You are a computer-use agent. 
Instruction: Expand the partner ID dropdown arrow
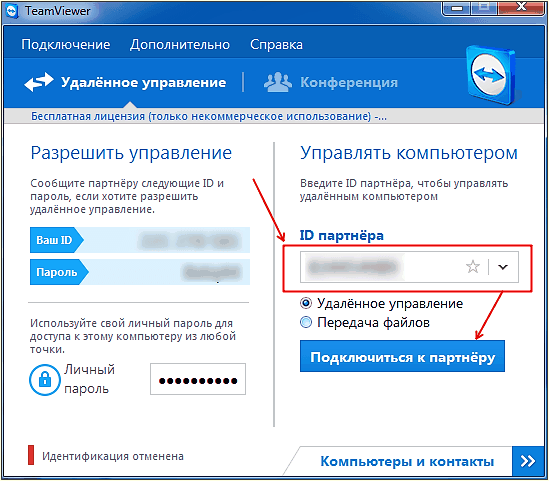point(503,267)
